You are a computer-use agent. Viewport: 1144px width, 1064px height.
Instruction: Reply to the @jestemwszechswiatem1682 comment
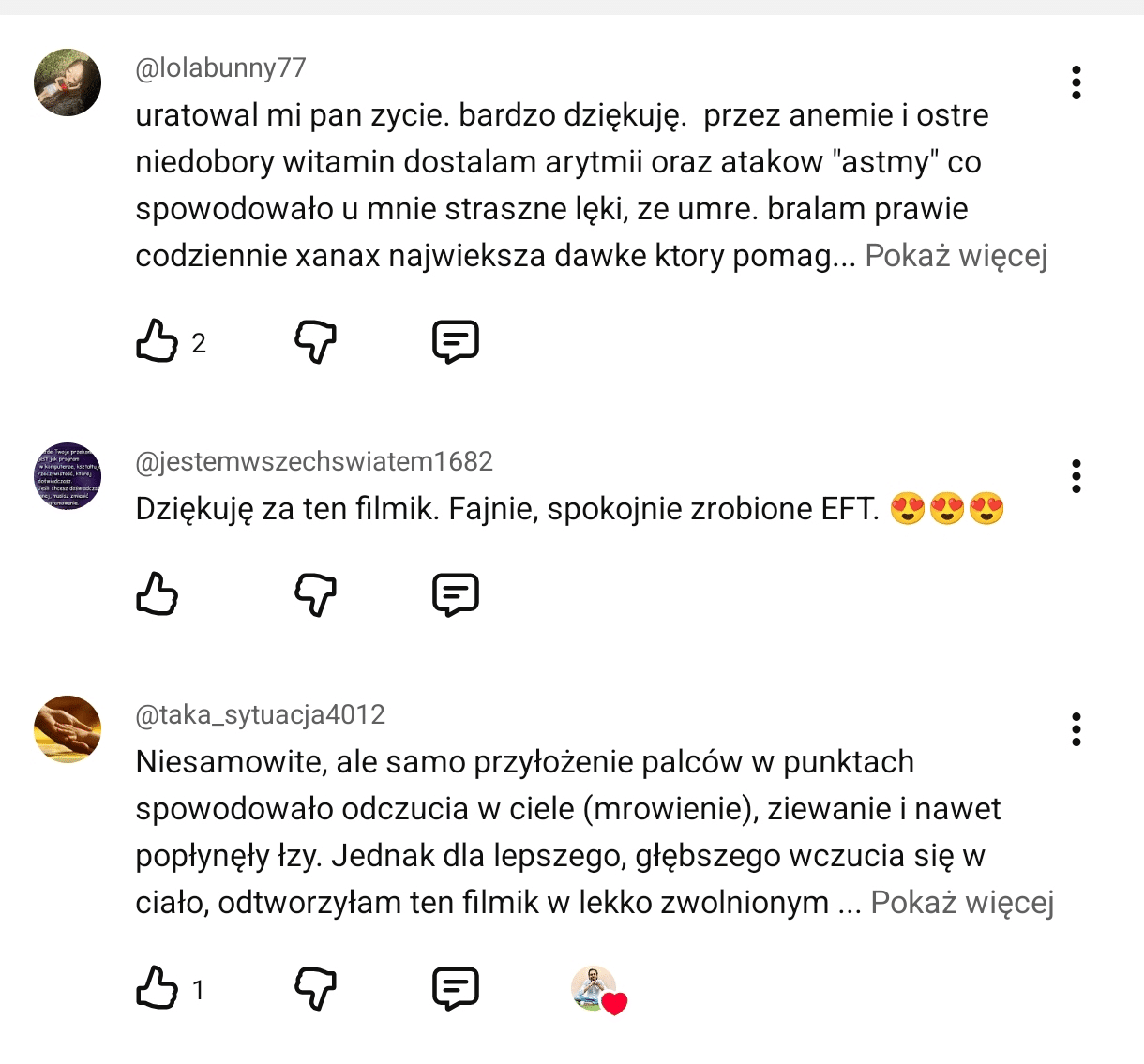tap(456, 594)
